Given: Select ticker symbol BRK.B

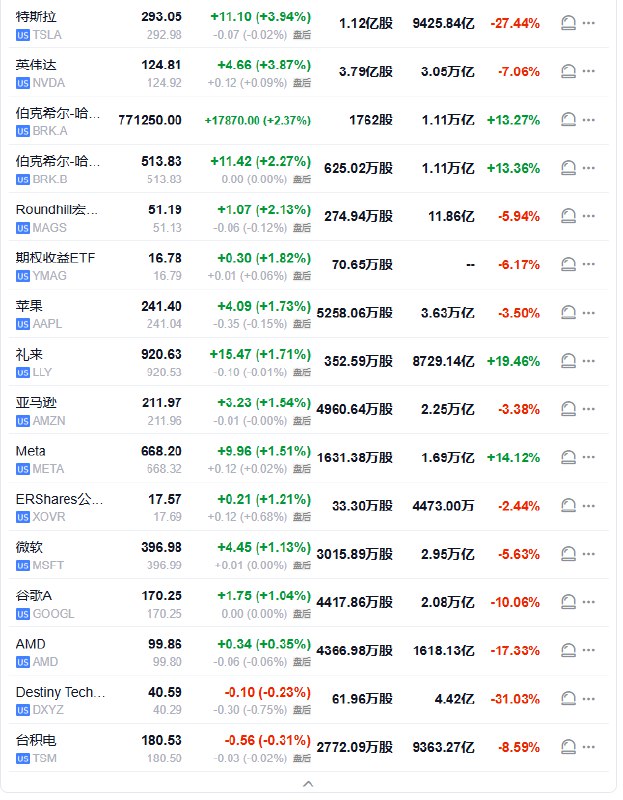Looking at the screenshot, I should pos(50,179).
